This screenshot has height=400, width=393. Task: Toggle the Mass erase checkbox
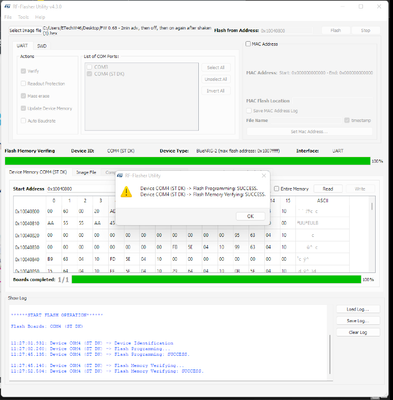click(x=23, y=96)
